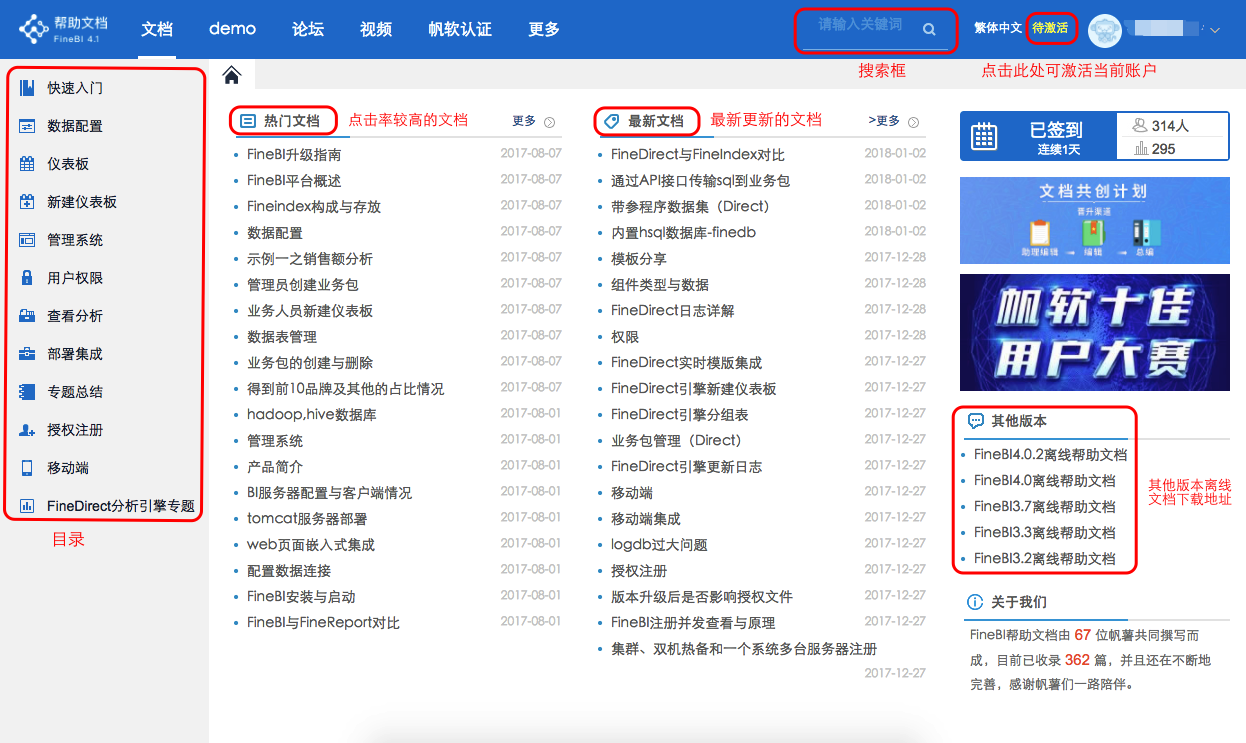
Task: Go to home via house icon
Action: (232, 75)
